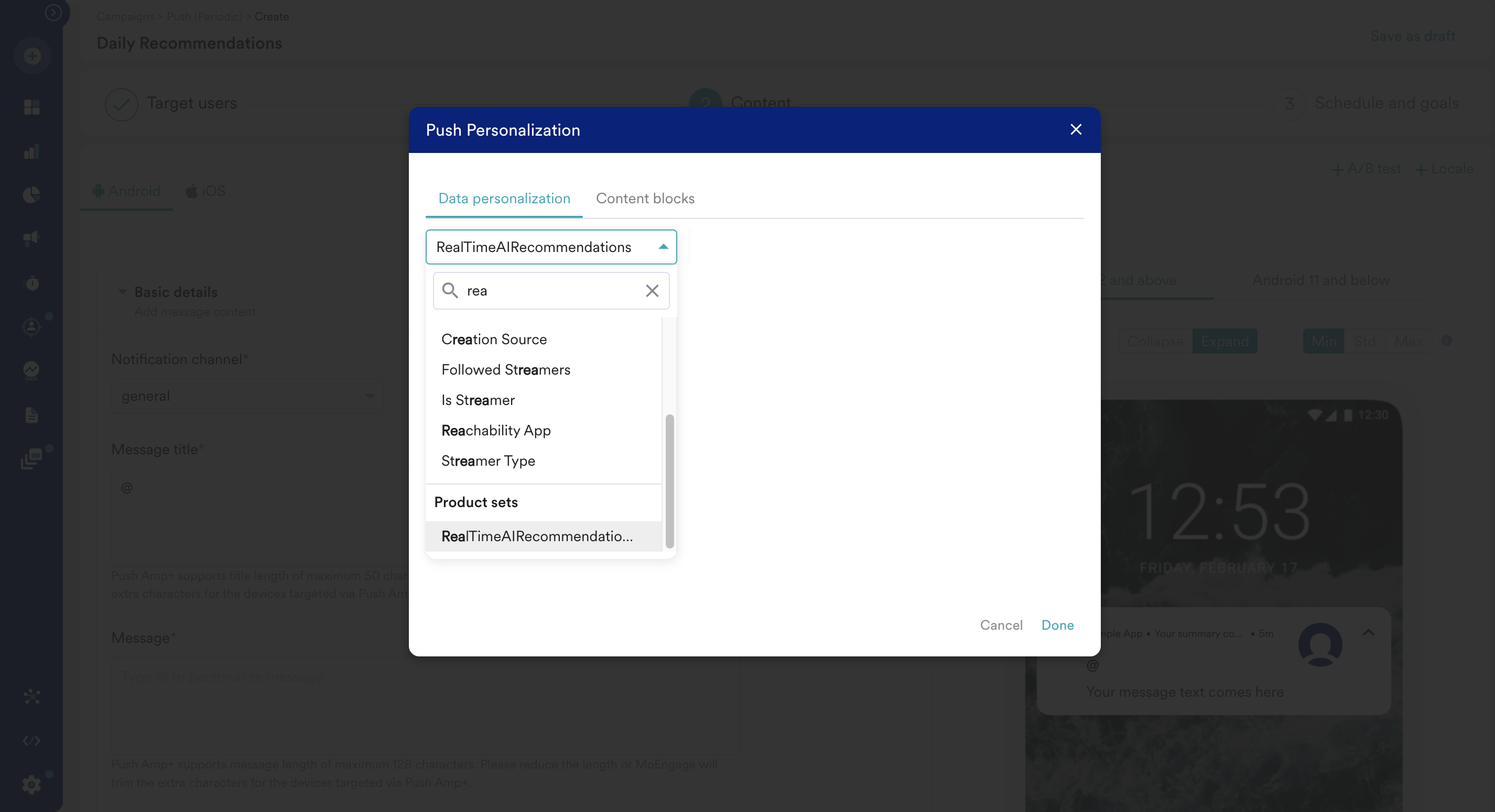Switch to the Content blocks tab

[x=645, y=199]
